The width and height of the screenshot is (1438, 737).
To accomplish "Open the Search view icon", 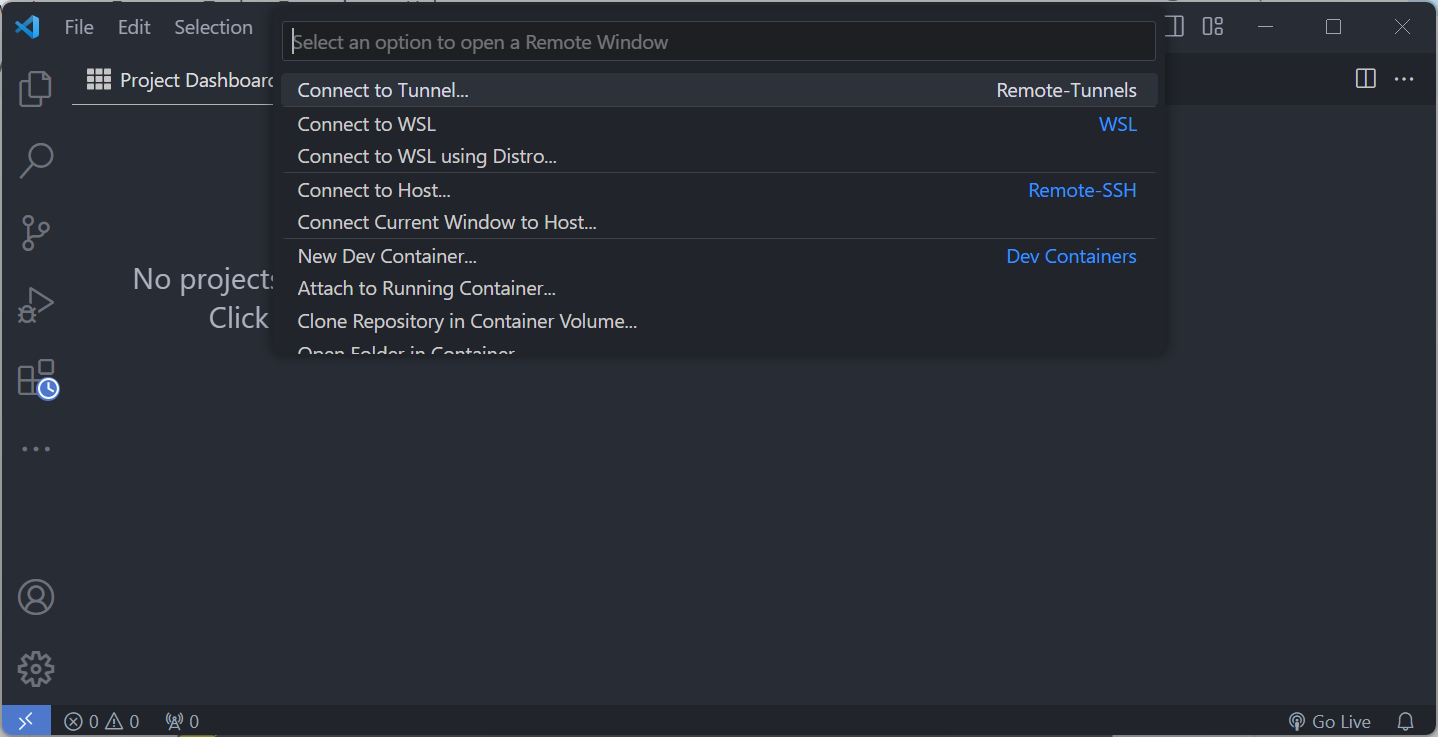I will click(x=36, y=160).
